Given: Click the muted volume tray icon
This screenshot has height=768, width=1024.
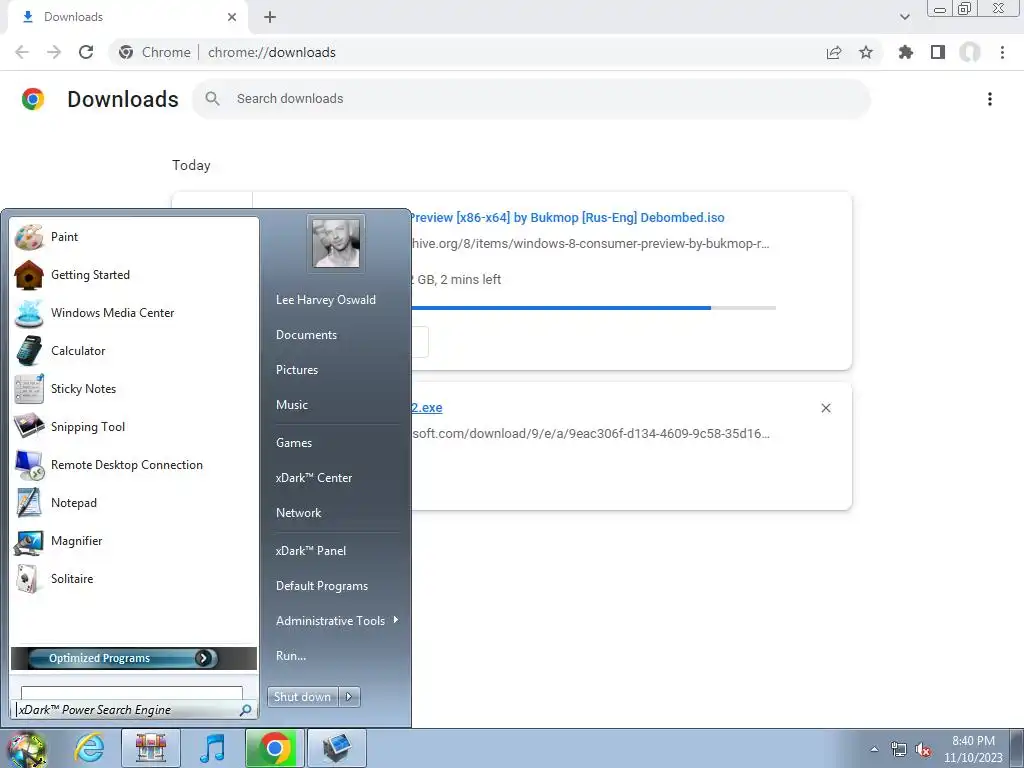Looking at the screenshot, I should pos(923,750).
